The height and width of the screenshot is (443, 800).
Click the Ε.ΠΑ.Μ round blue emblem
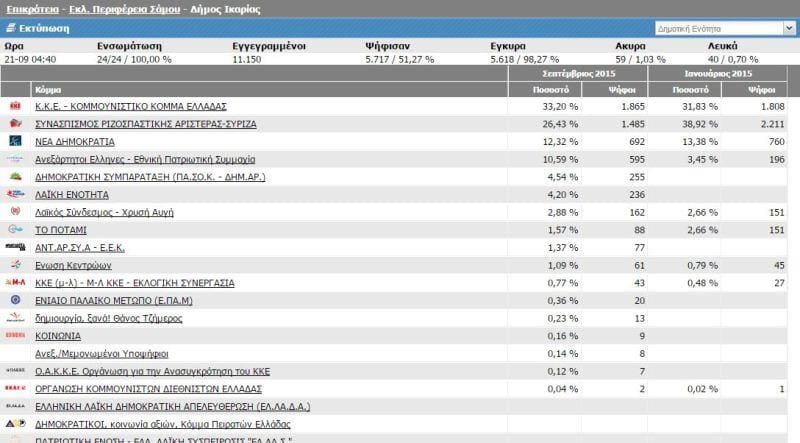point(15,300)
